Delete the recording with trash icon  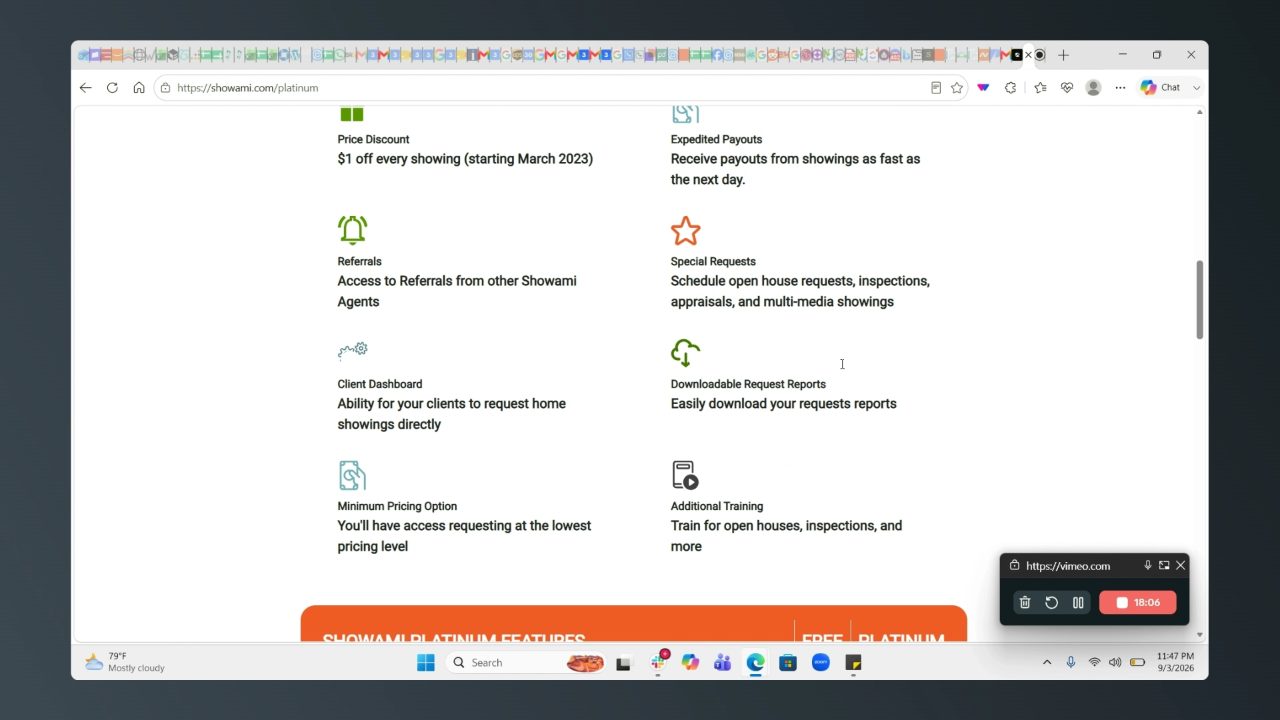click(x=1025, y=602)
